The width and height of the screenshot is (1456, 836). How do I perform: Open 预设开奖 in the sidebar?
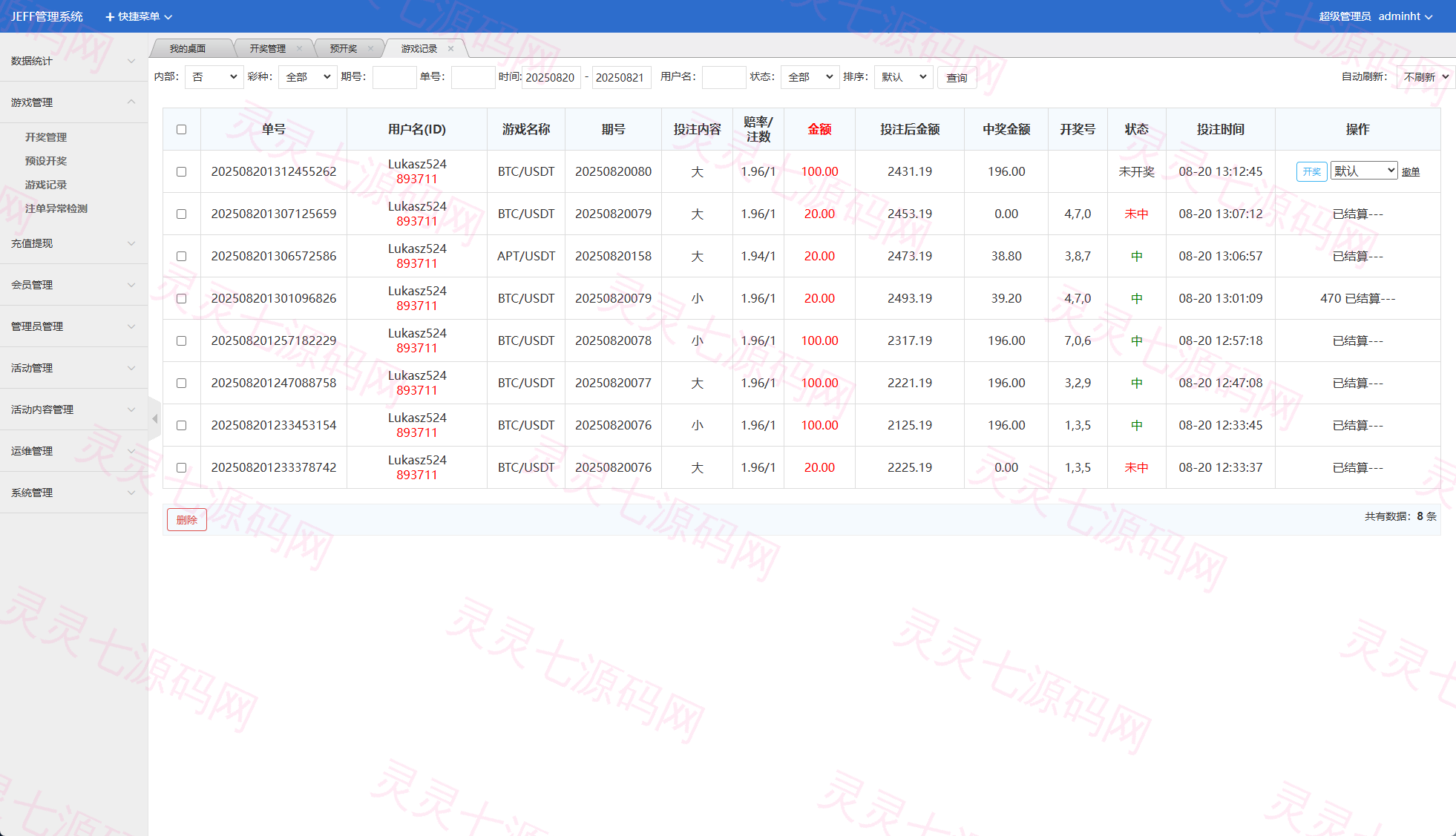point(46,161)
